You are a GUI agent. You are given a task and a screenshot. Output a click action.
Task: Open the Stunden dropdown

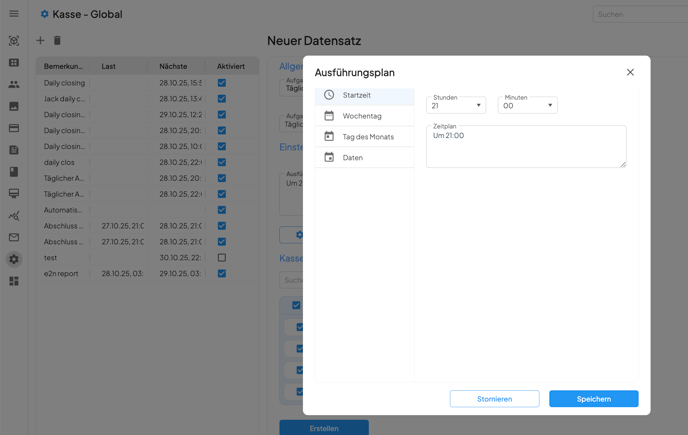click(x=456, y=105)
